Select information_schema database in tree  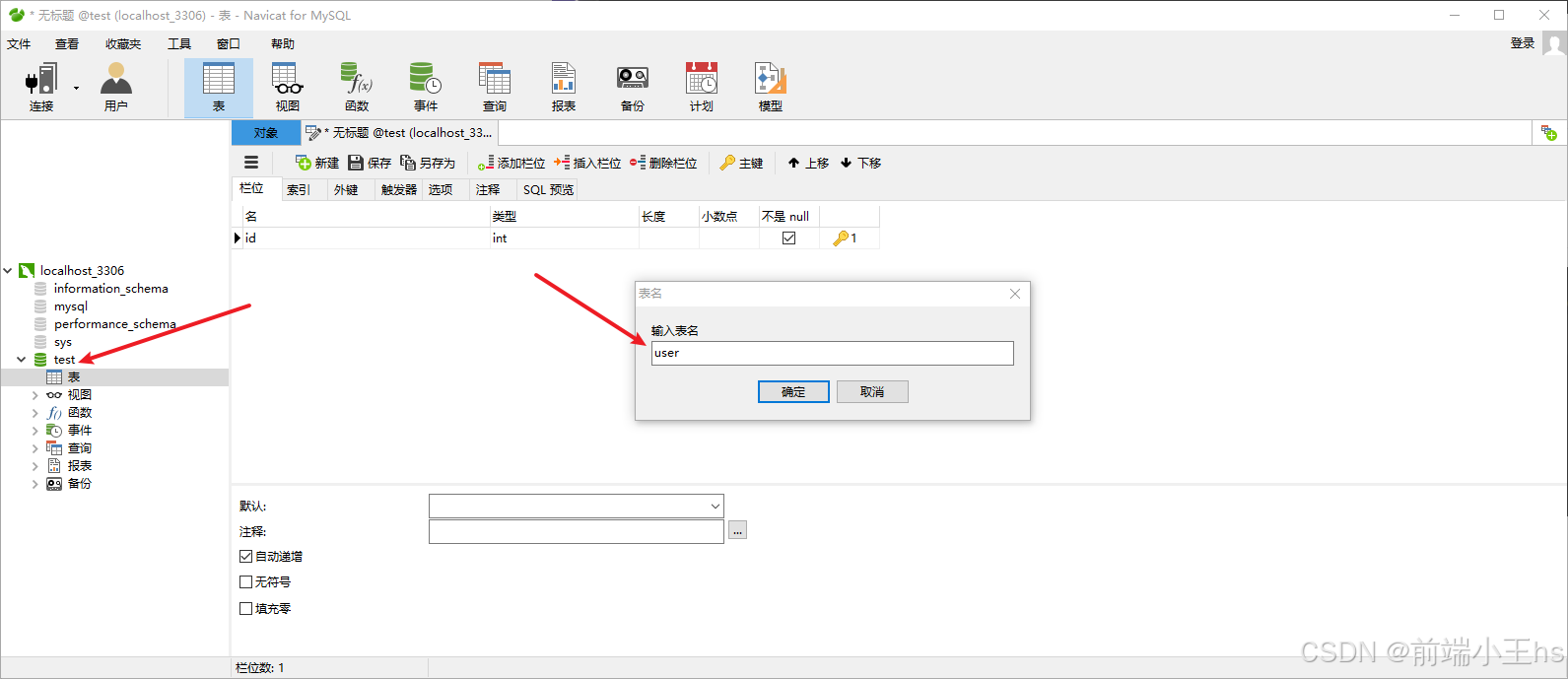tap(110, 289)
